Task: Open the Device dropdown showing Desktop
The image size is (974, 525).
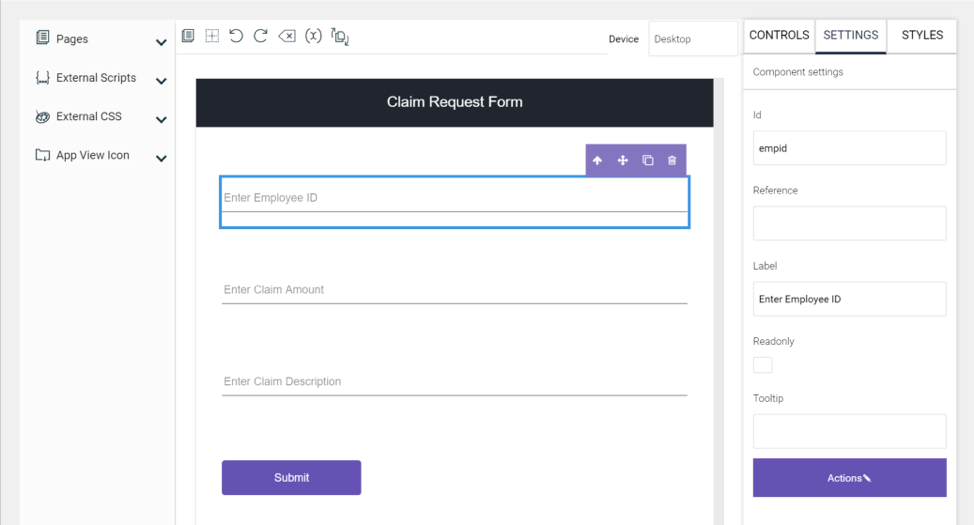Action: pos(692,39)
